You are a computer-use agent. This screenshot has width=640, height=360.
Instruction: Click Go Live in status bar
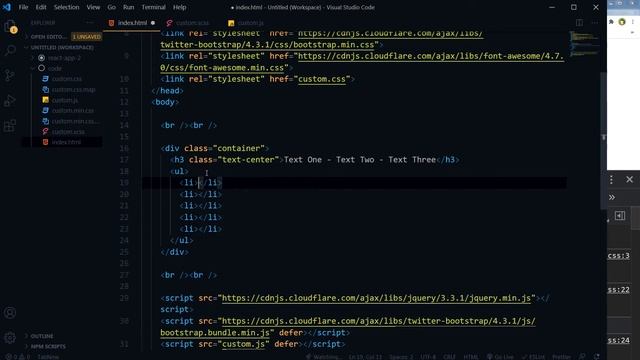(x=500, y=357)
